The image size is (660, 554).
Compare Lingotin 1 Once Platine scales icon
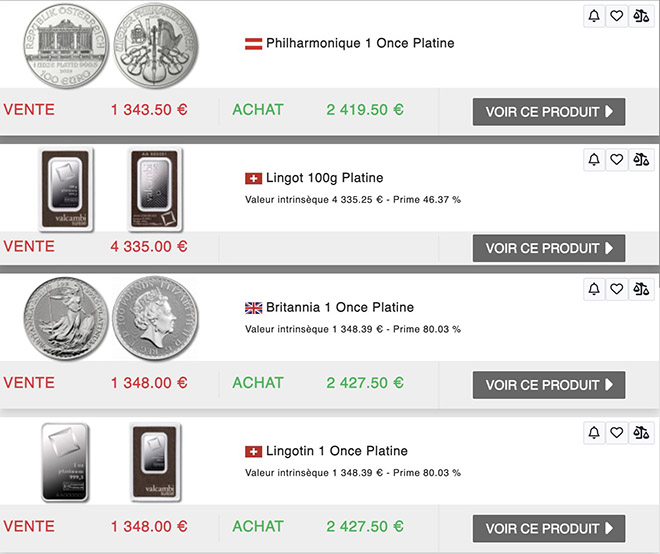[641, 433]
